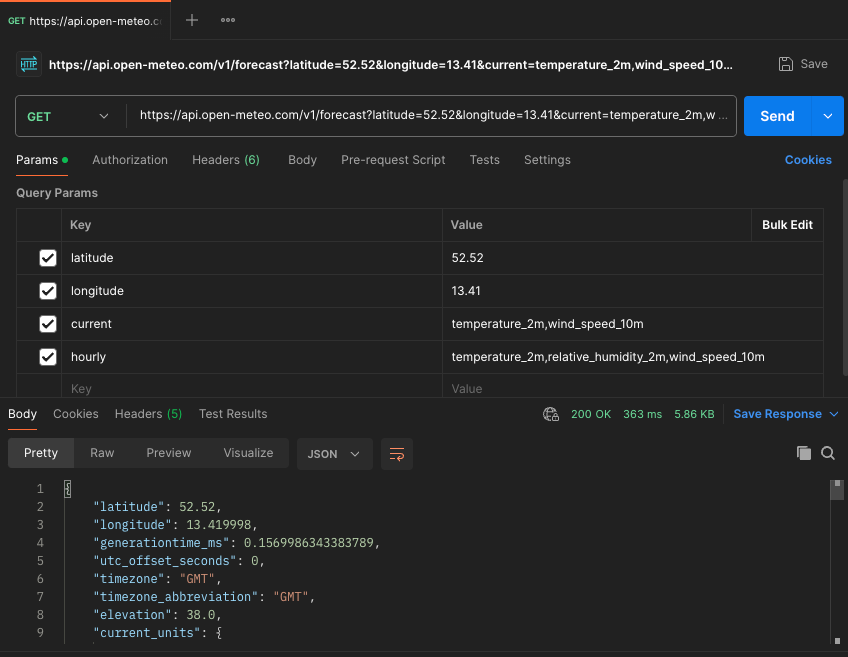Switch to Raw response view
848x657 pixels.
tap(102, 453)
